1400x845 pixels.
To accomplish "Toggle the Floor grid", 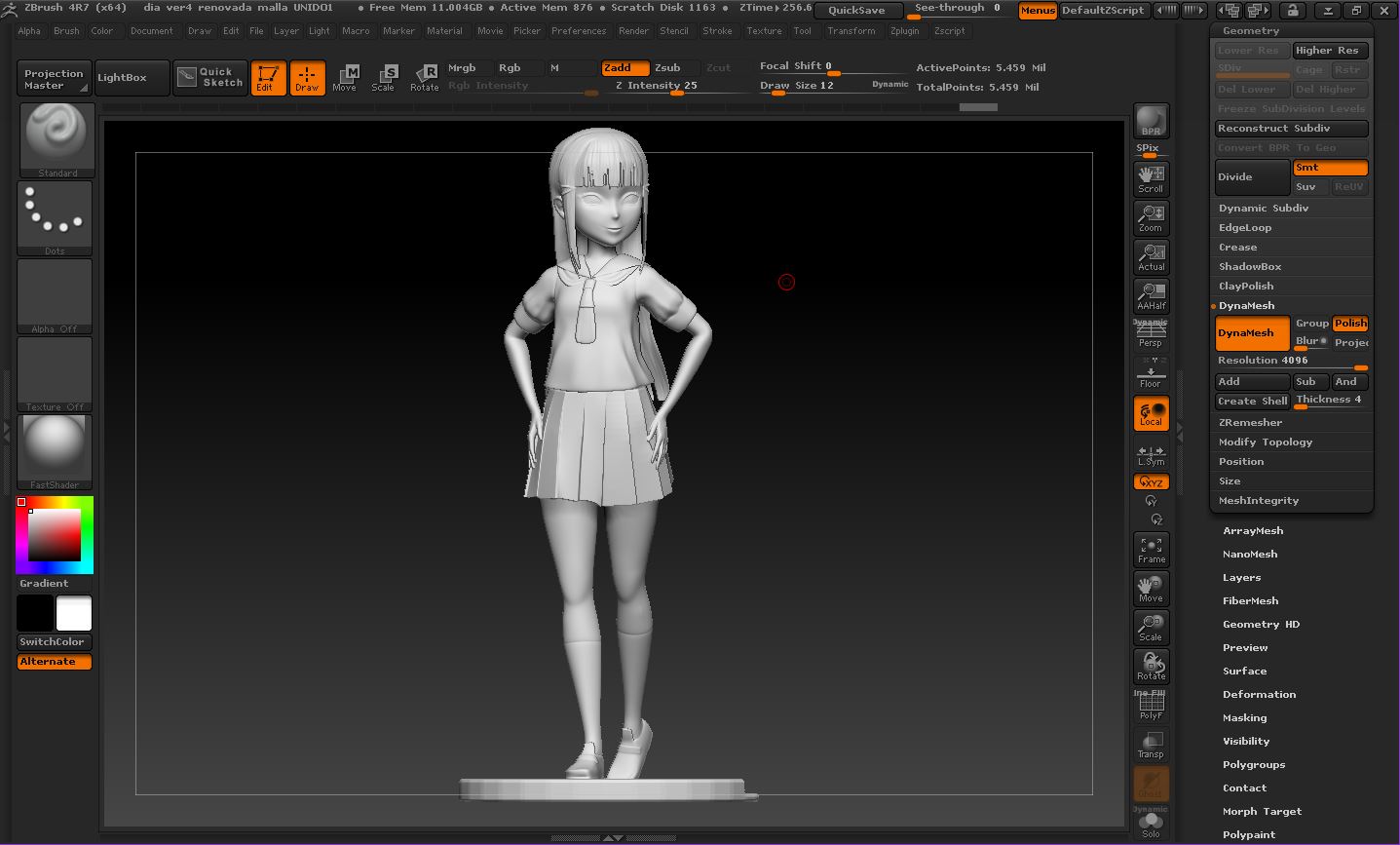I will (x=1151, y=373).
